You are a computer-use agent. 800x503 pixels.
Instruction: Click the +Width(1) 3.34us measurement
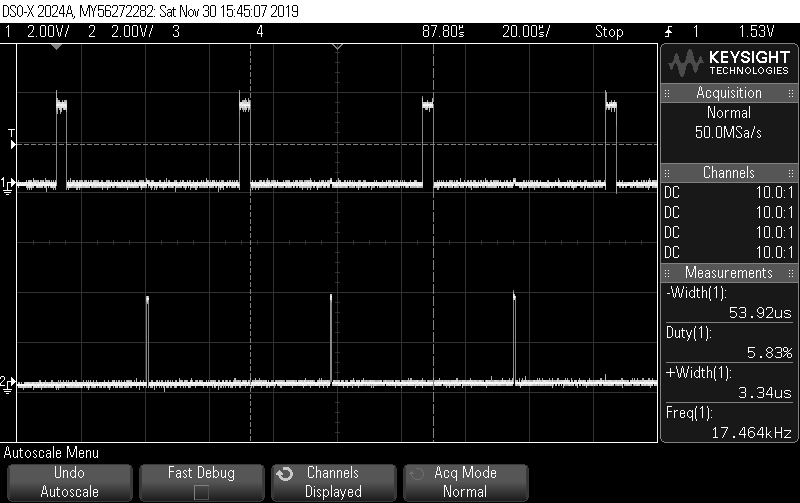(729, 382)
